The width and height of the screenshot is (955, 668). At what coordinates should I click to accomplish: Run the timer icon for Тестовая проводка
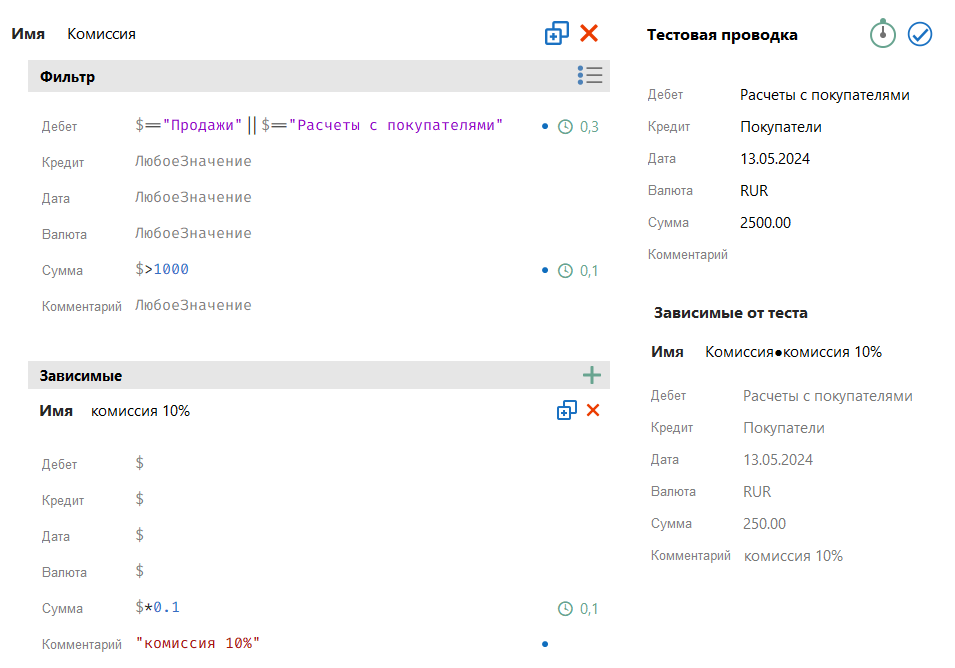[x=882, y=34]
